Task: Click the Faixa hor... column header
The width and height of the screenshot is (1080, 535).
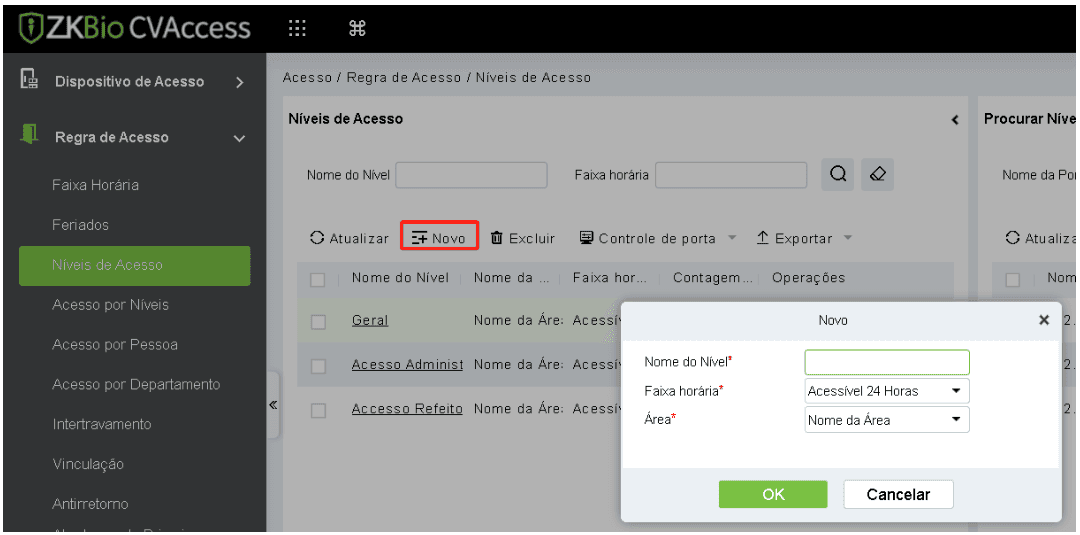Action: pos(610,278)
